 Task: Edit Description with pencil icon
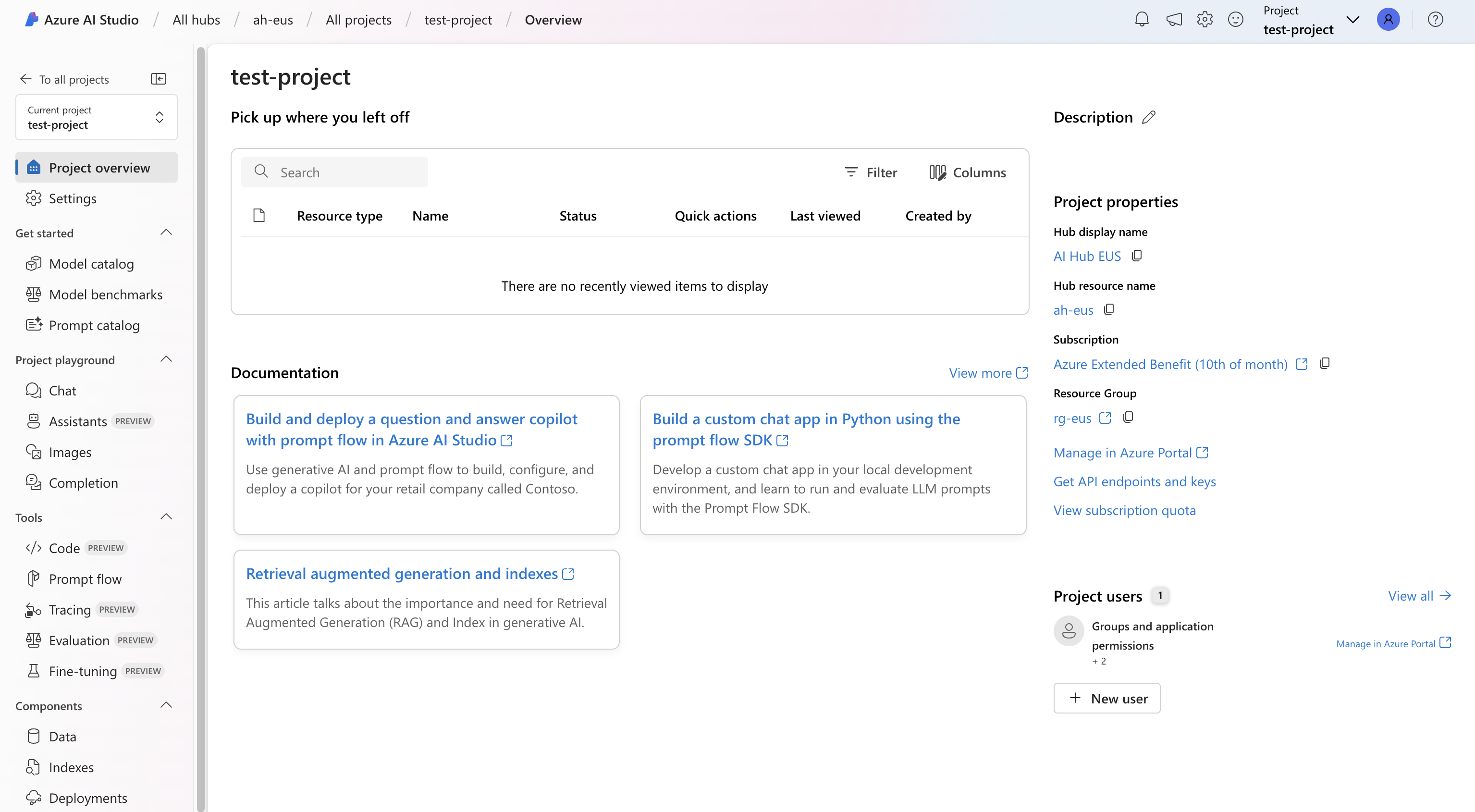click(x=1149, y=117)
